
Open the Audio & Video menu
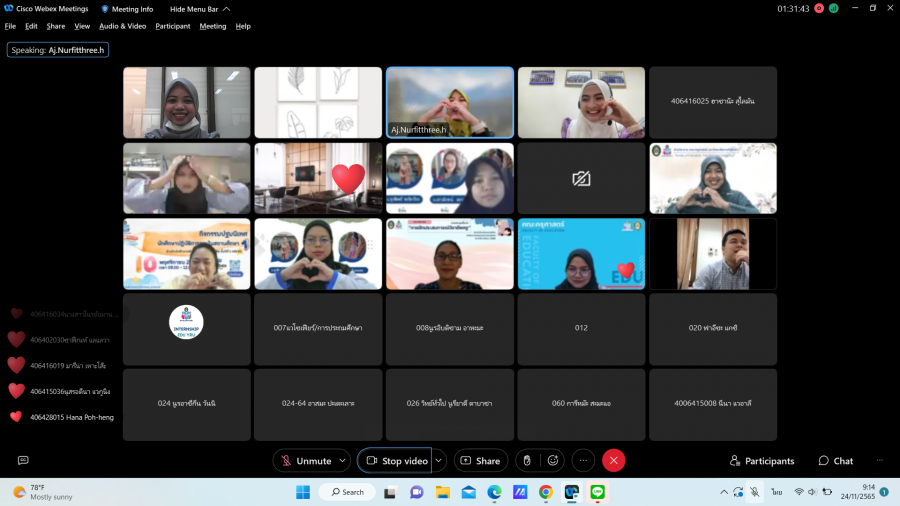122,26
